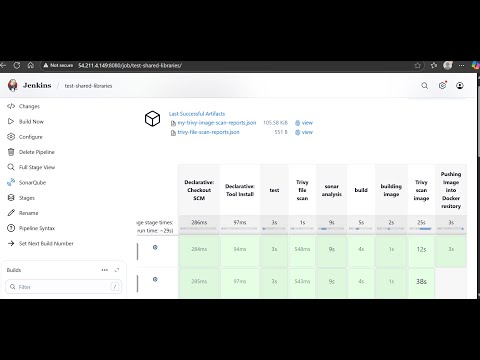Open Builds panel more options menu
Screen dimensions: 480x360
(x=105, y=270)
